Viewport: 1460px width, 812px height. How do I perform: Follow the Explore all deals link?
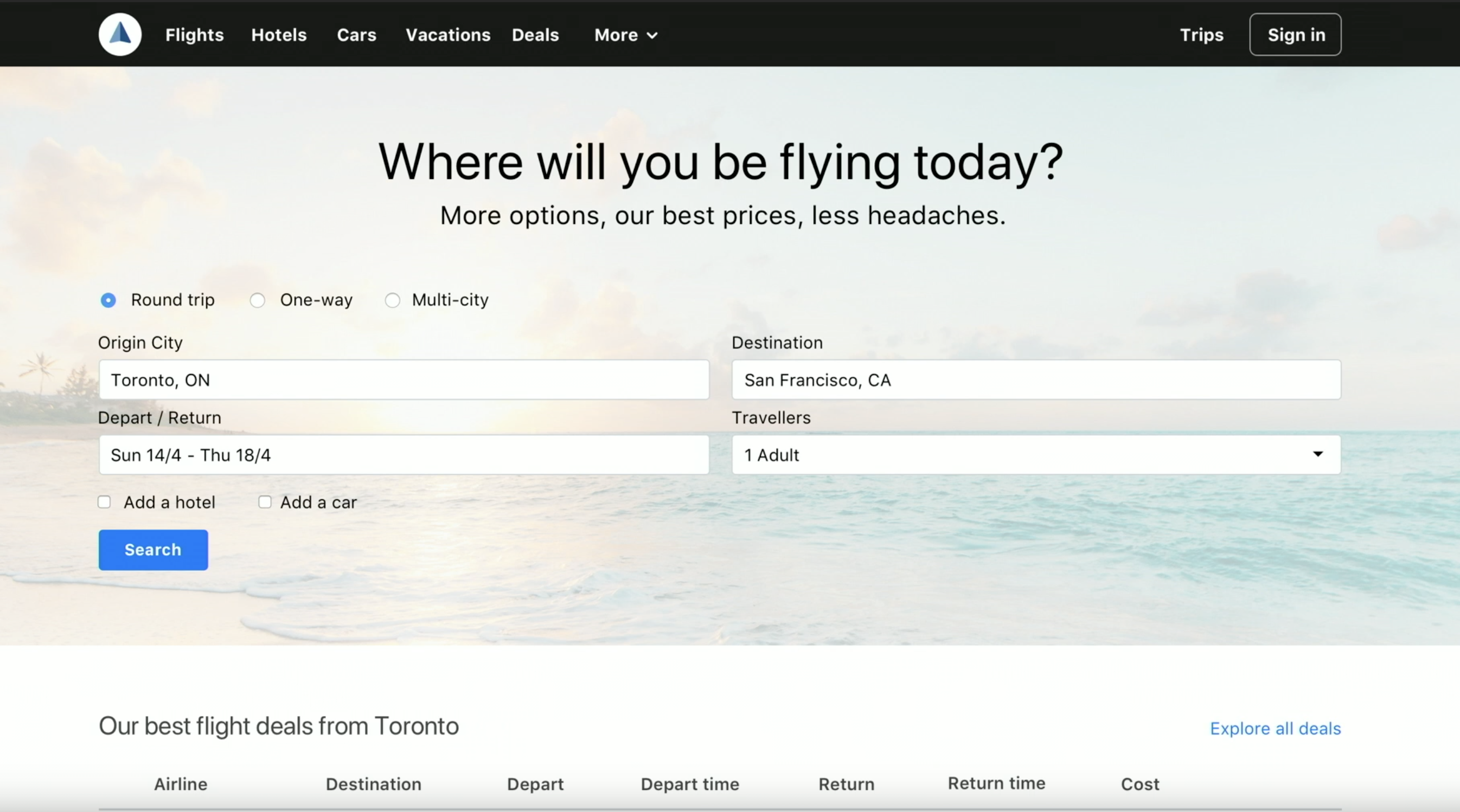coord(1275,728)
